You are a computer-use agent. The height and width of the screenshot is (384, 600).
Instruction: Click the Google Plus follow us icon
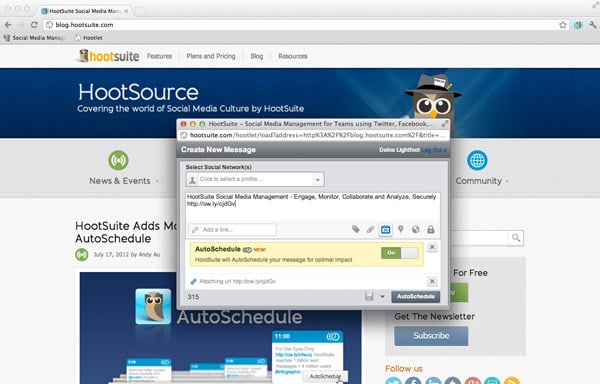[473, 381]
